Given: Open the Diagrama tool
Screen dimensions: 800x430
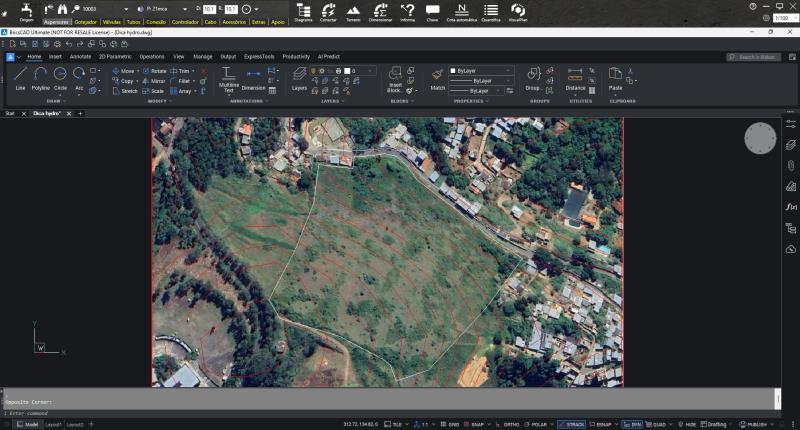Looking at the screenshot, I should [x=303, y=12].
